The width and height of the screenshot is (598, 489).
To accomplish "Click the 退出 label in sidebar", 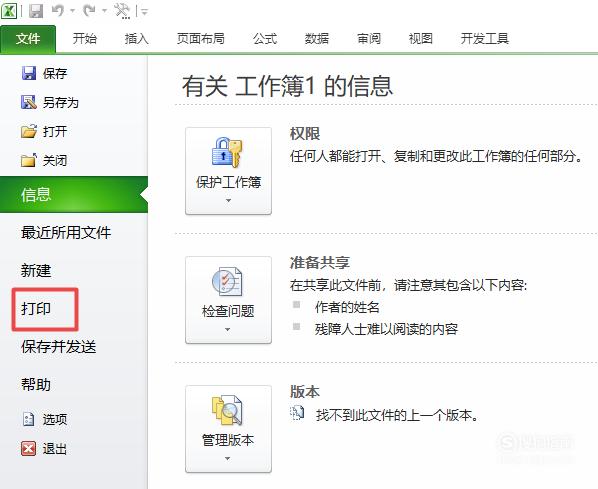I will [55, 449].
